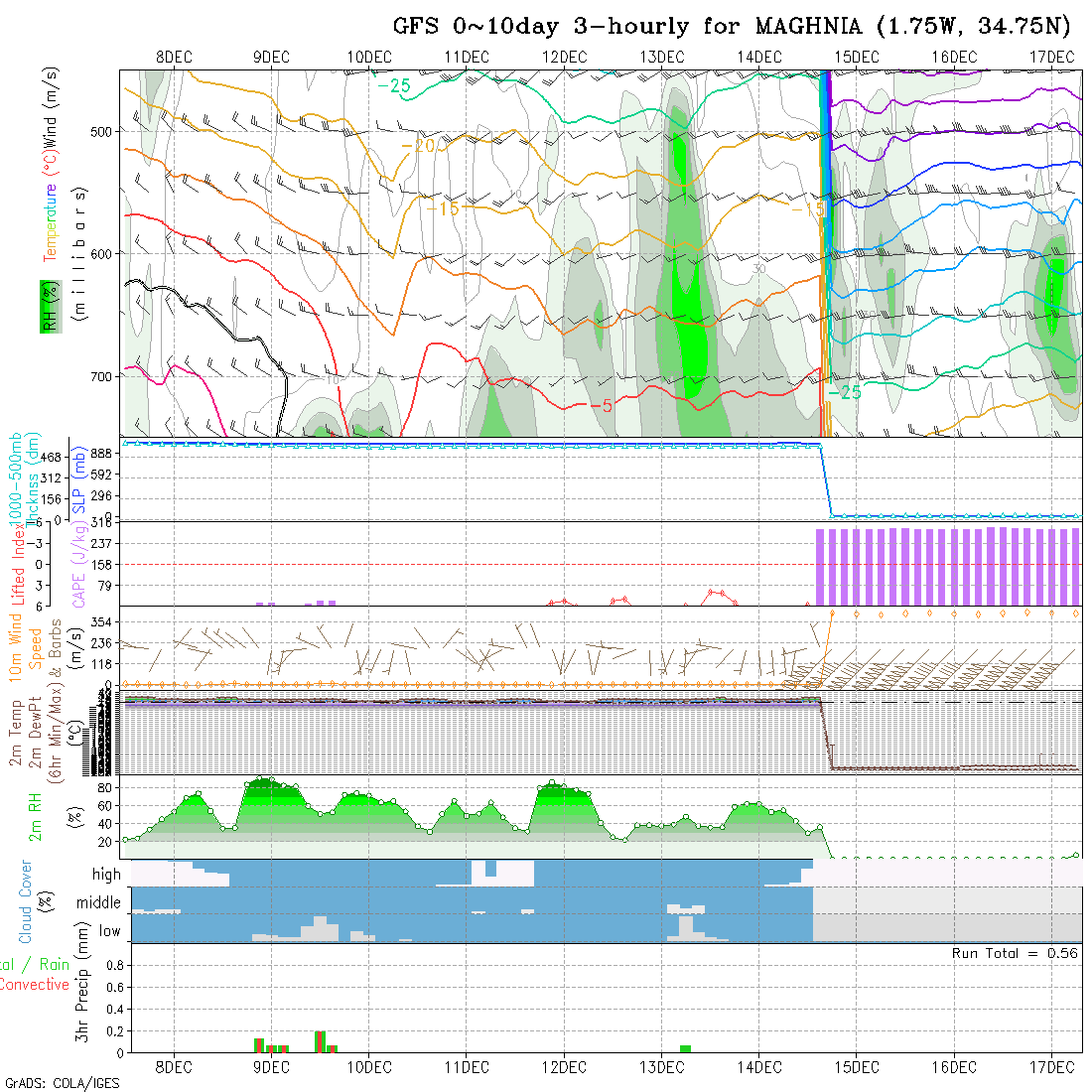Click the red -5 temperature contour label

(601, 406)
